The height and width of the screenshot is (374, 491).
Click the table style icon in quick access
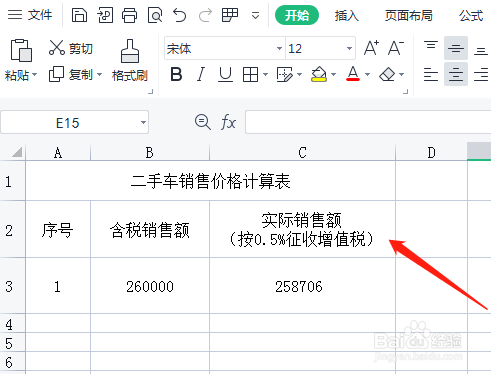(x=230, y=15)
